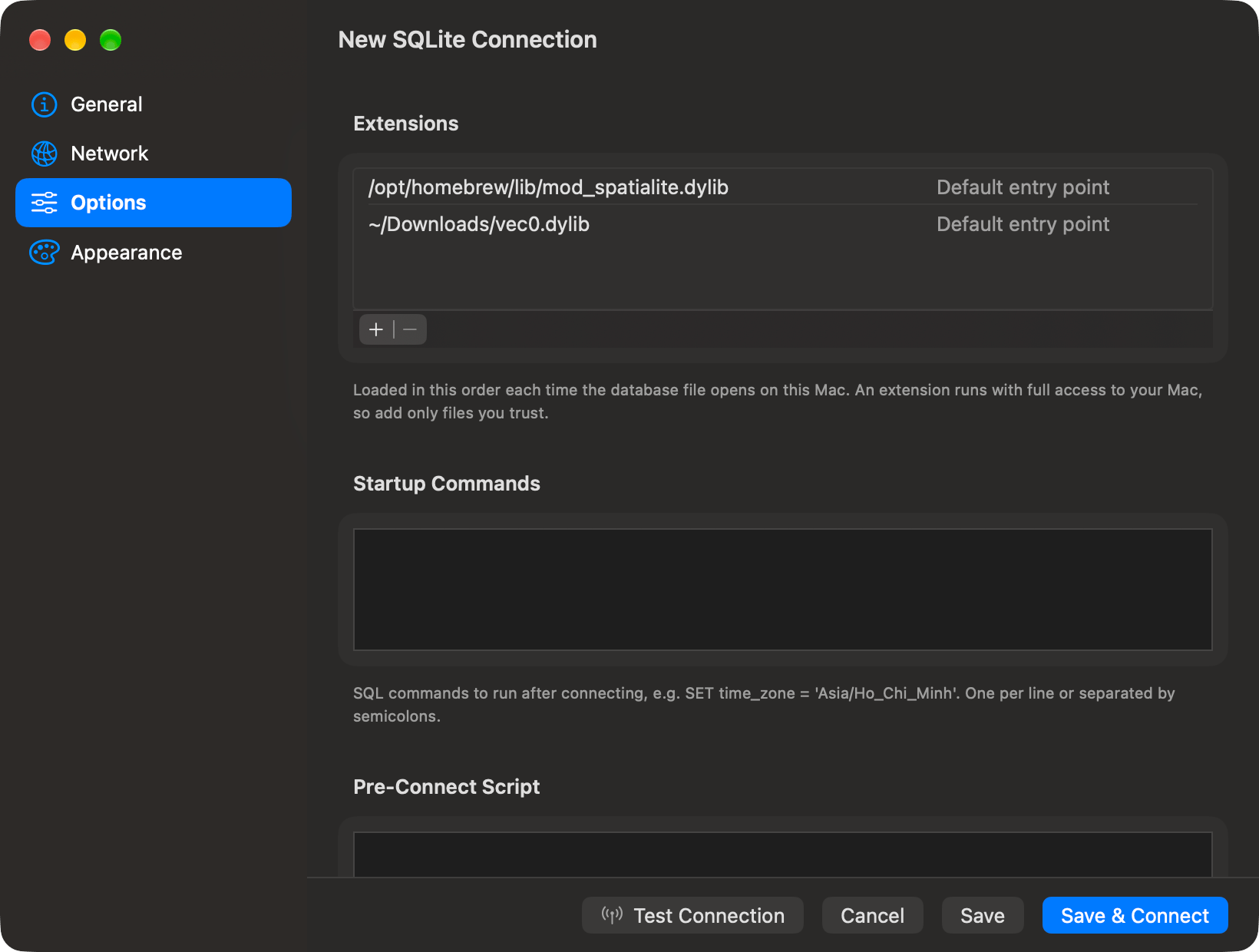Save the connection without connecting
The height and width of the screenshot is (952, 1259).
pyautogui.click(x=983, y=915)
